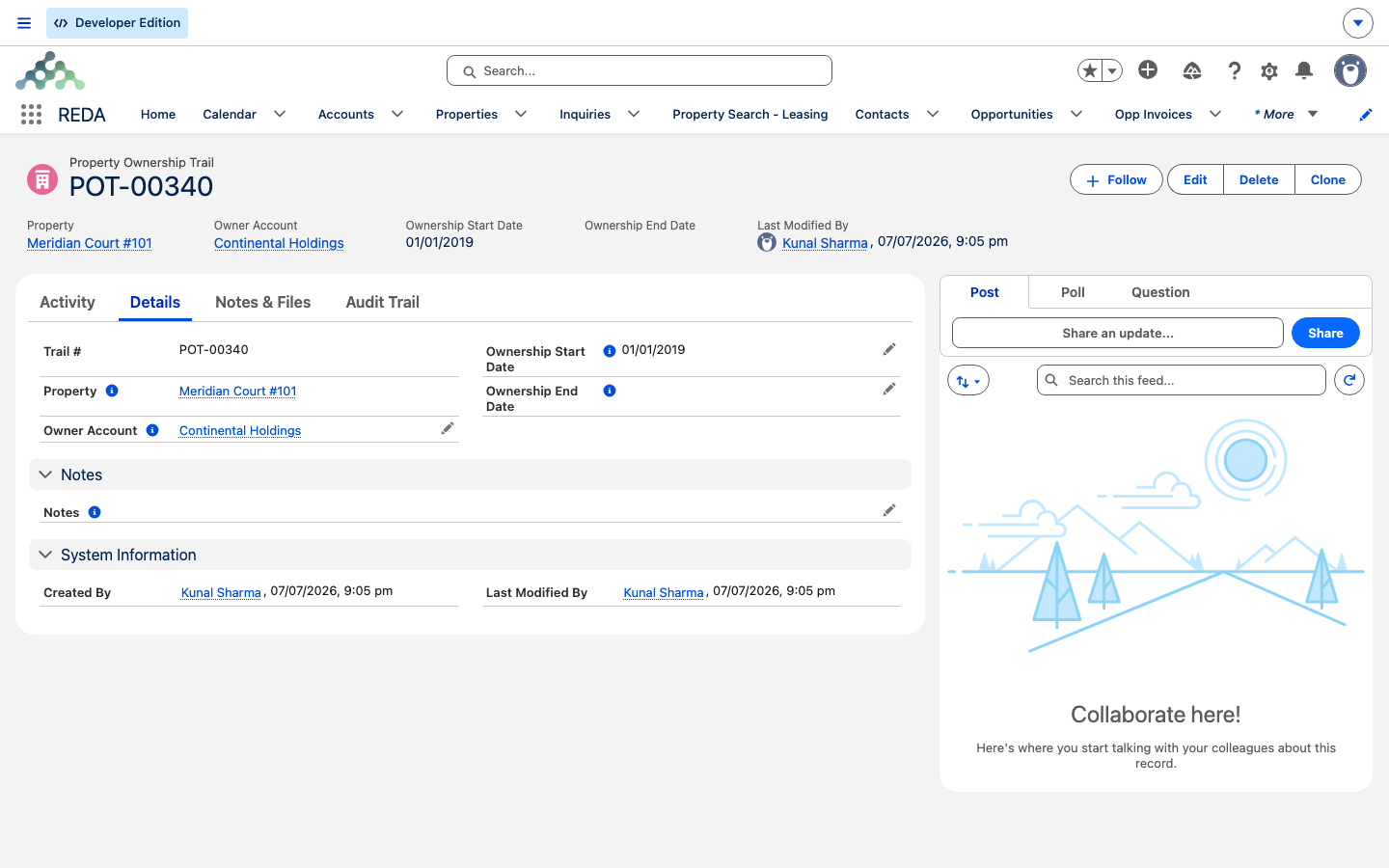
Task: Open the Favorites list dropdown arrow
Action: click(1112, 70)
